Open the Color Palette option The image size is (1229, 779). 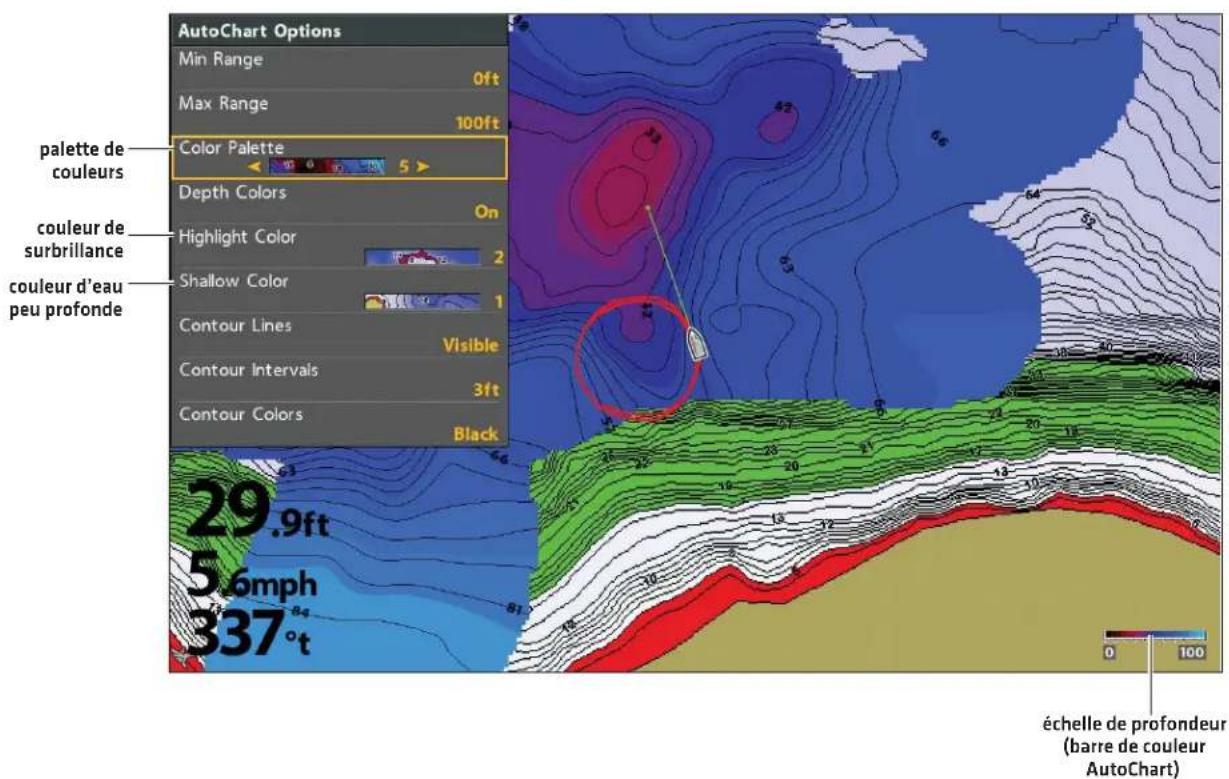[339, 157]
